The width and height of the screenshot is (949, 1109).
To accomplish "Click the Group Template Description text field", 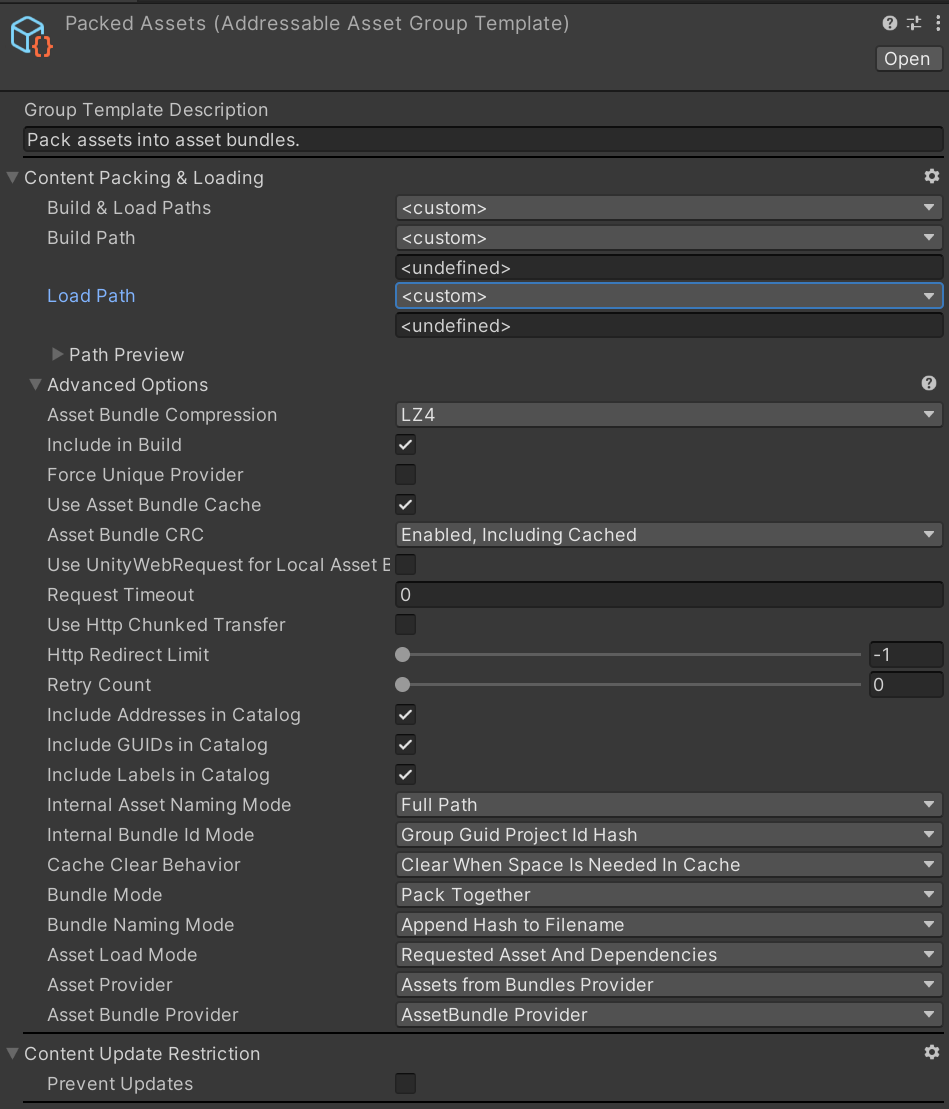I will pyautogui.click(x=482, y=140).
